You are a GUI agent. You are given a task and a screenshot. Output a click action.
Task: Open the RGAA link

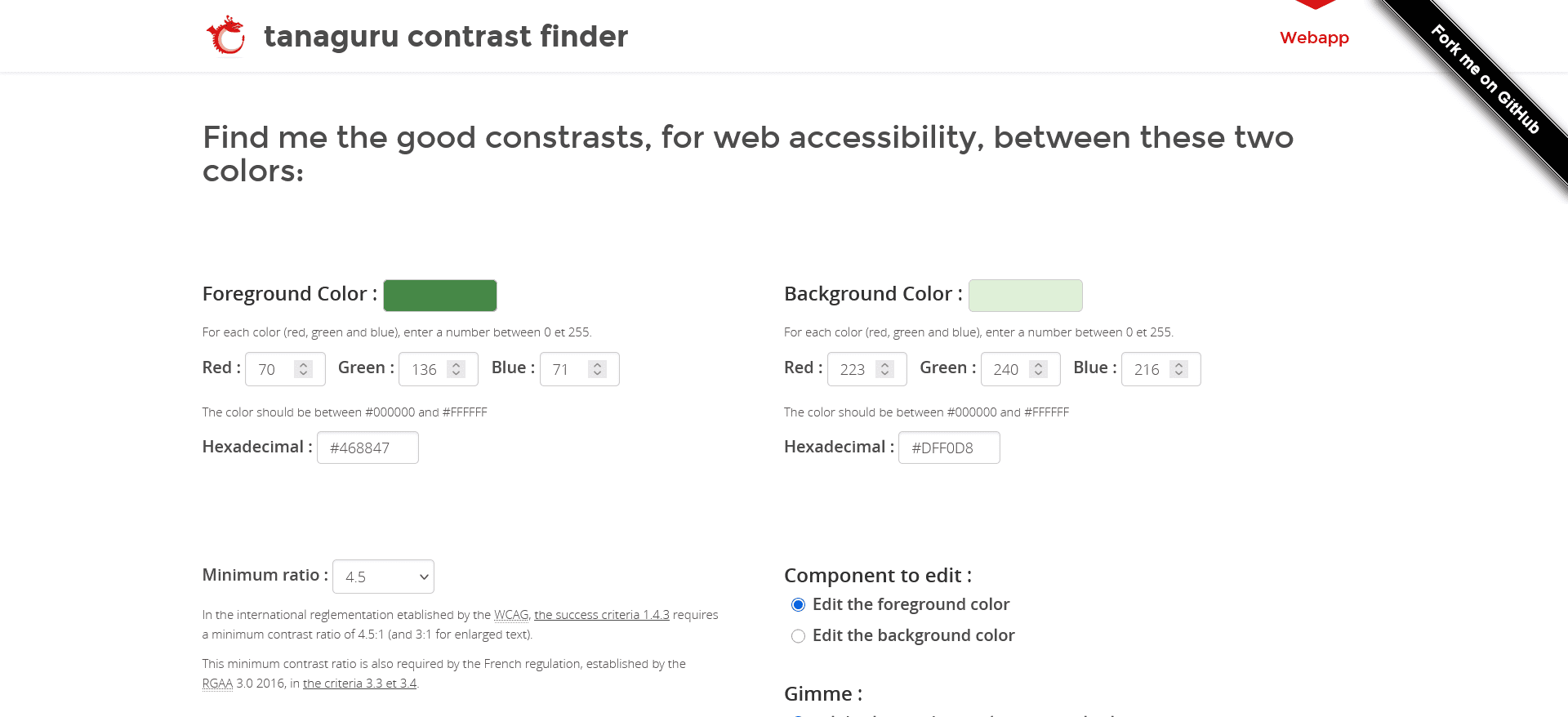pos(217,684)
